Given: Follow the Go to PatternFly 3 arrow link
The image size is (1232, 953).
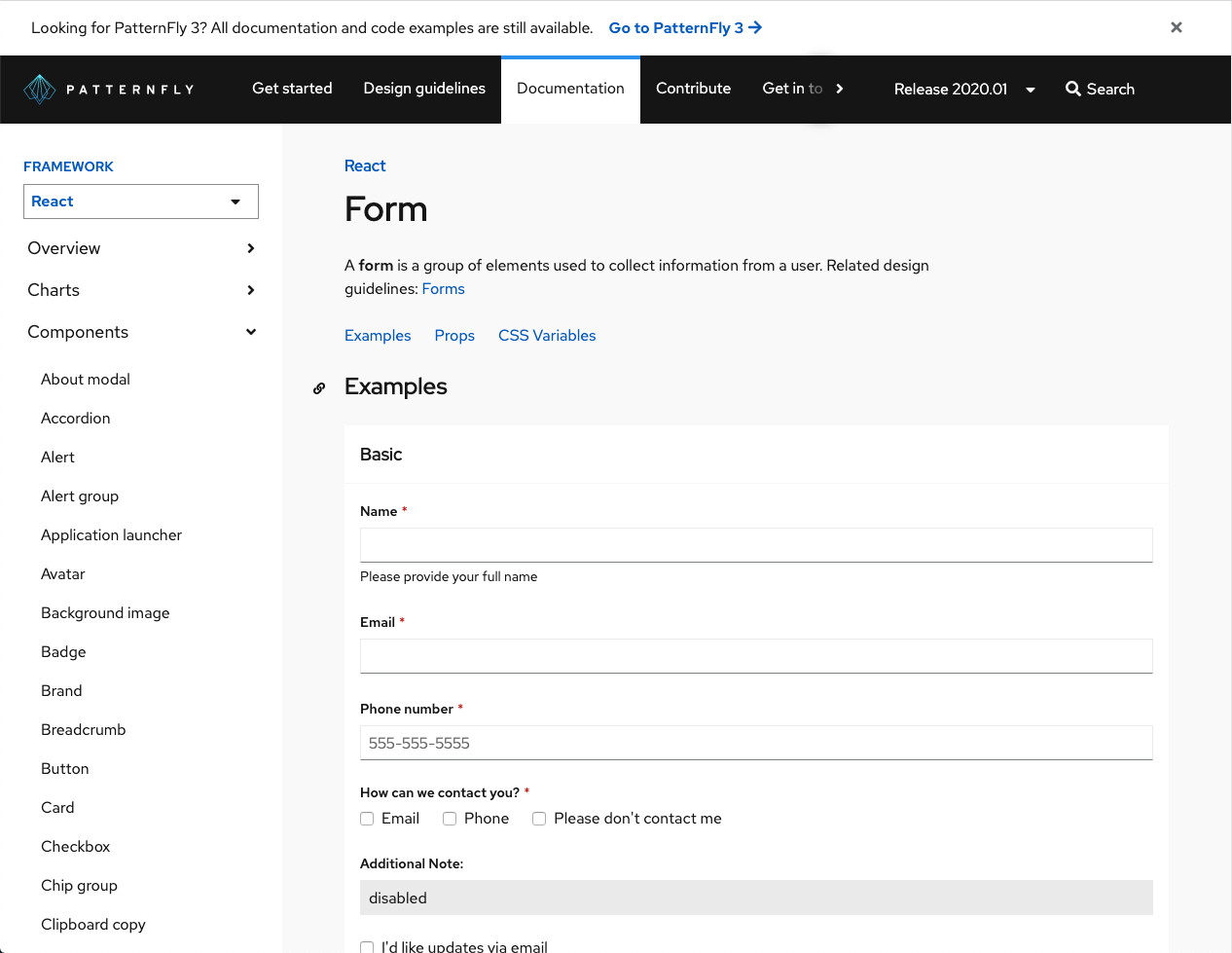Looking at the screenshot, I should pos(685,27).
